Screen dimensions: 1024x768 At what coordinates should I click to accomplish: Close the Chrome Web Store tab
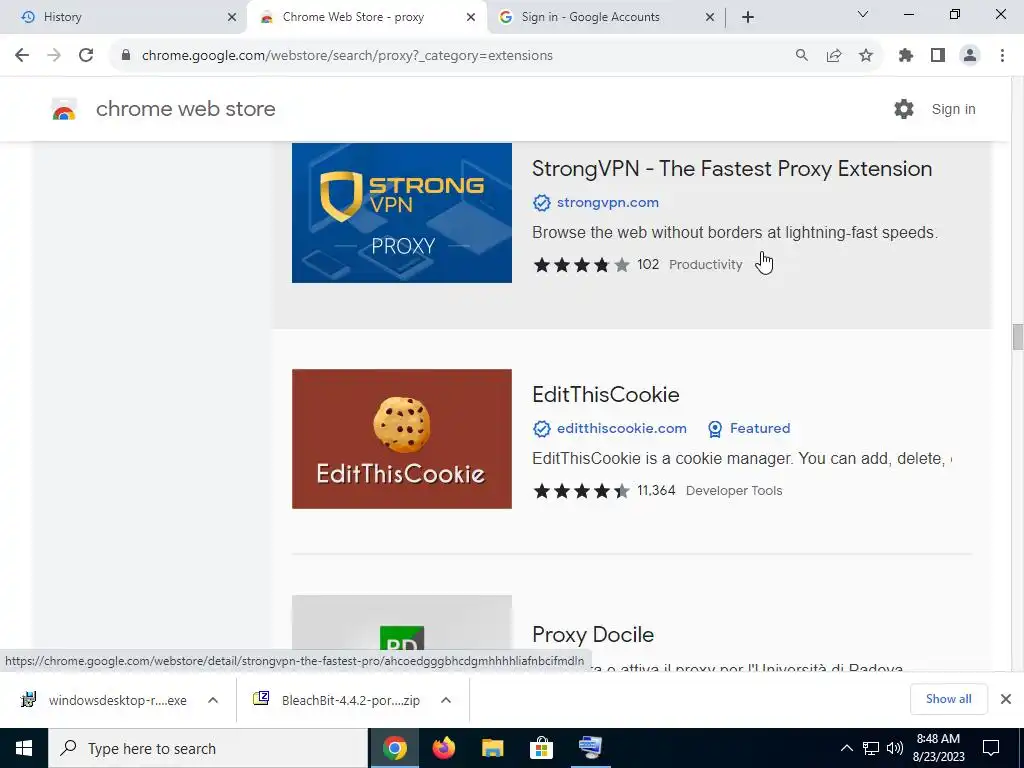[x=471, y=17]
